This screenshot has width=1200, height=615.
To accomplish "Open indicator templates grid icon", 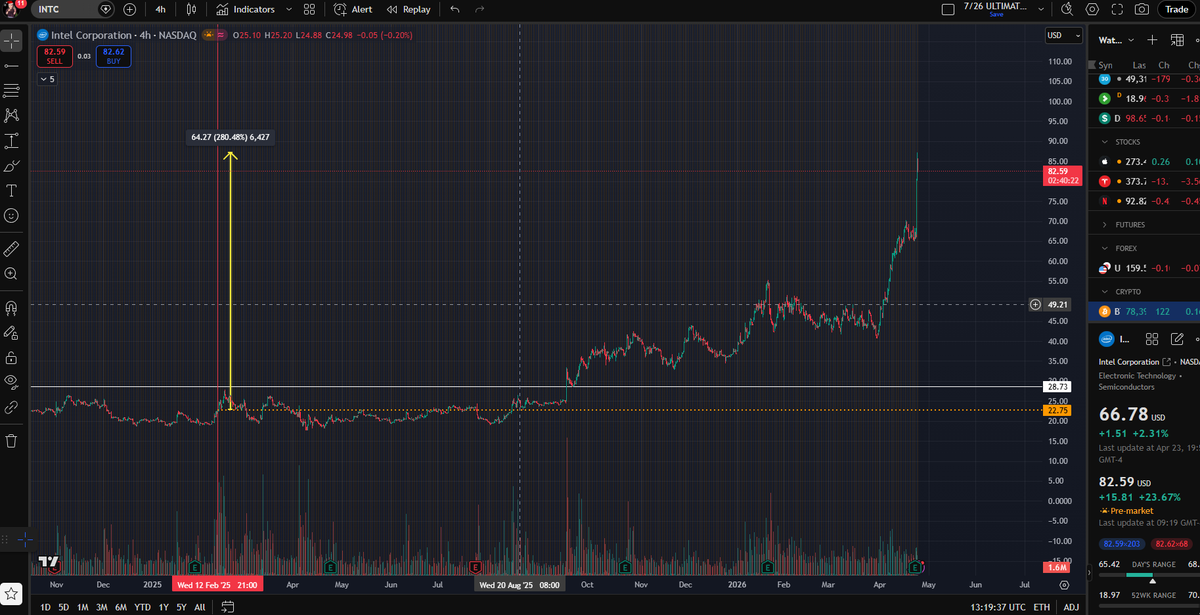I will pos(310,9).
